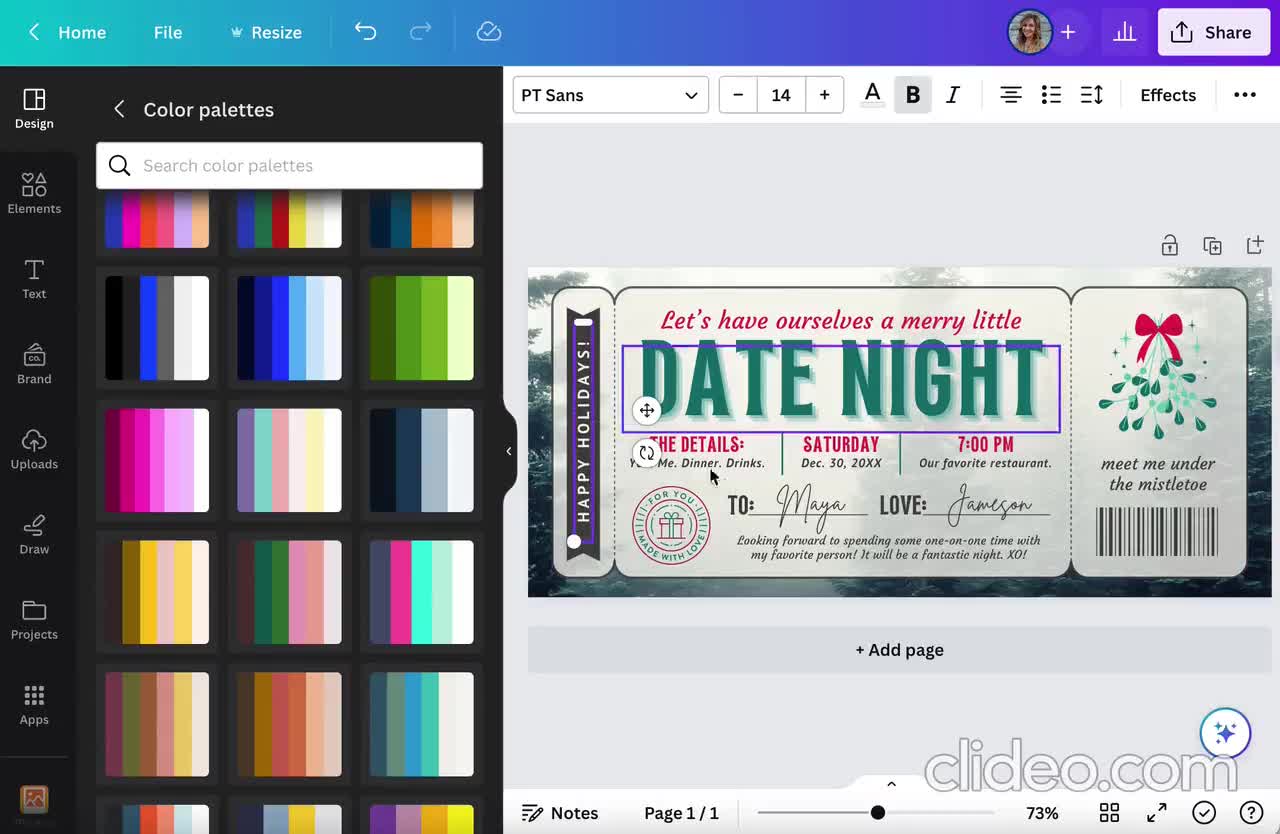Toggle bulleted list
The height and width of the screenshot is (834, 1280).
tap(1051, 95)
